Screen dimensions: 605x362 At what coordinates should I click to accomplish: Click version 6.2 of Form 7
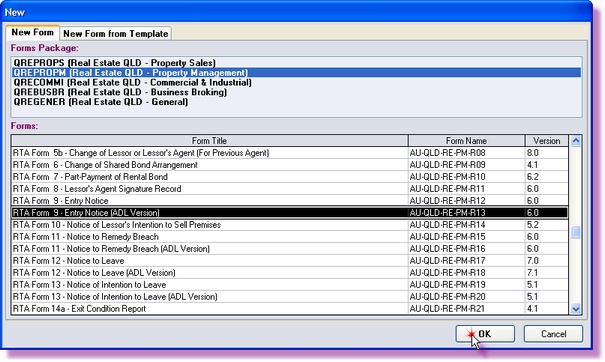click(533, 177)
